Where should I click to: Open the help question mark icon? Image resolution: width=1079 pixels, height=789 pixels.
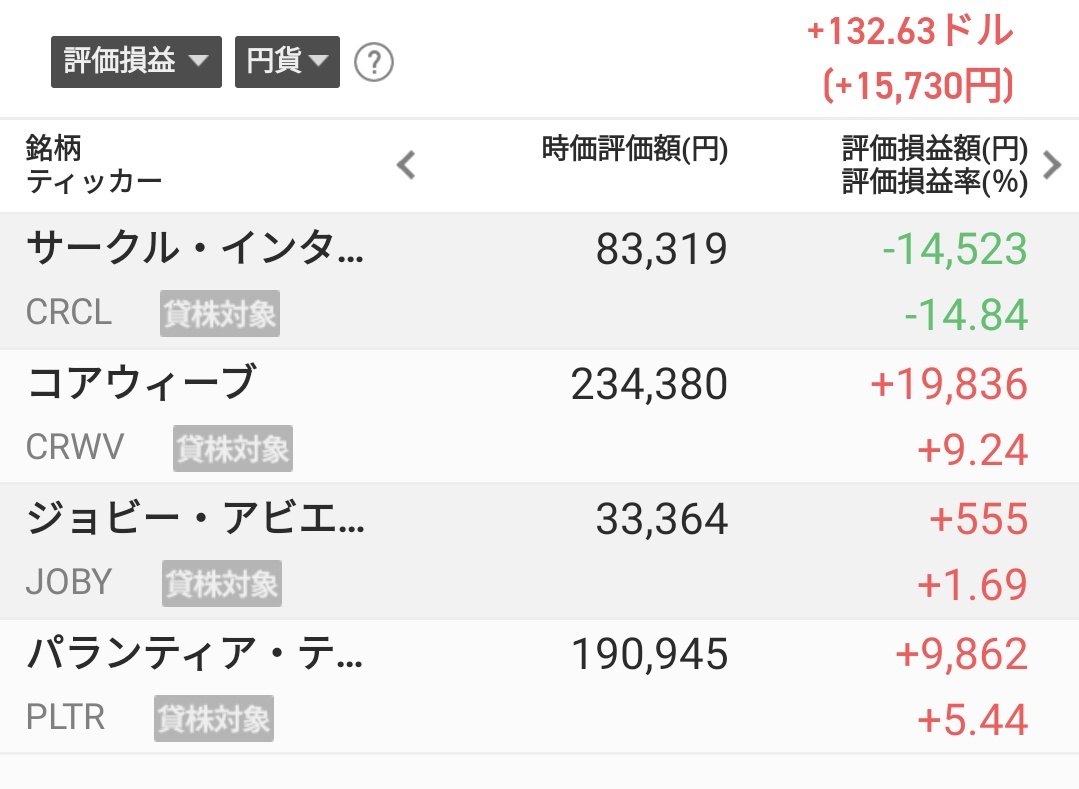374,63
